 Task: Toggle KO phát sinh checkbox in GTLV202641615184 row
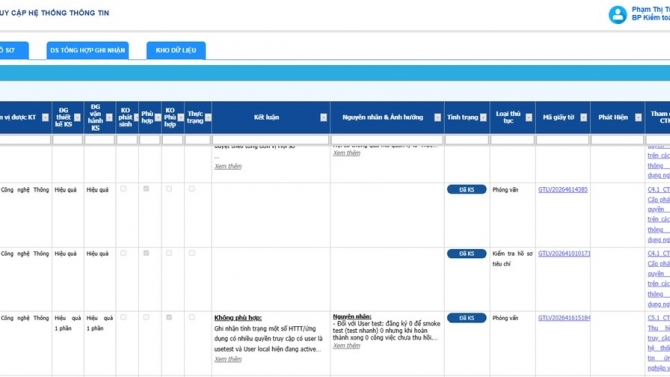123,317
